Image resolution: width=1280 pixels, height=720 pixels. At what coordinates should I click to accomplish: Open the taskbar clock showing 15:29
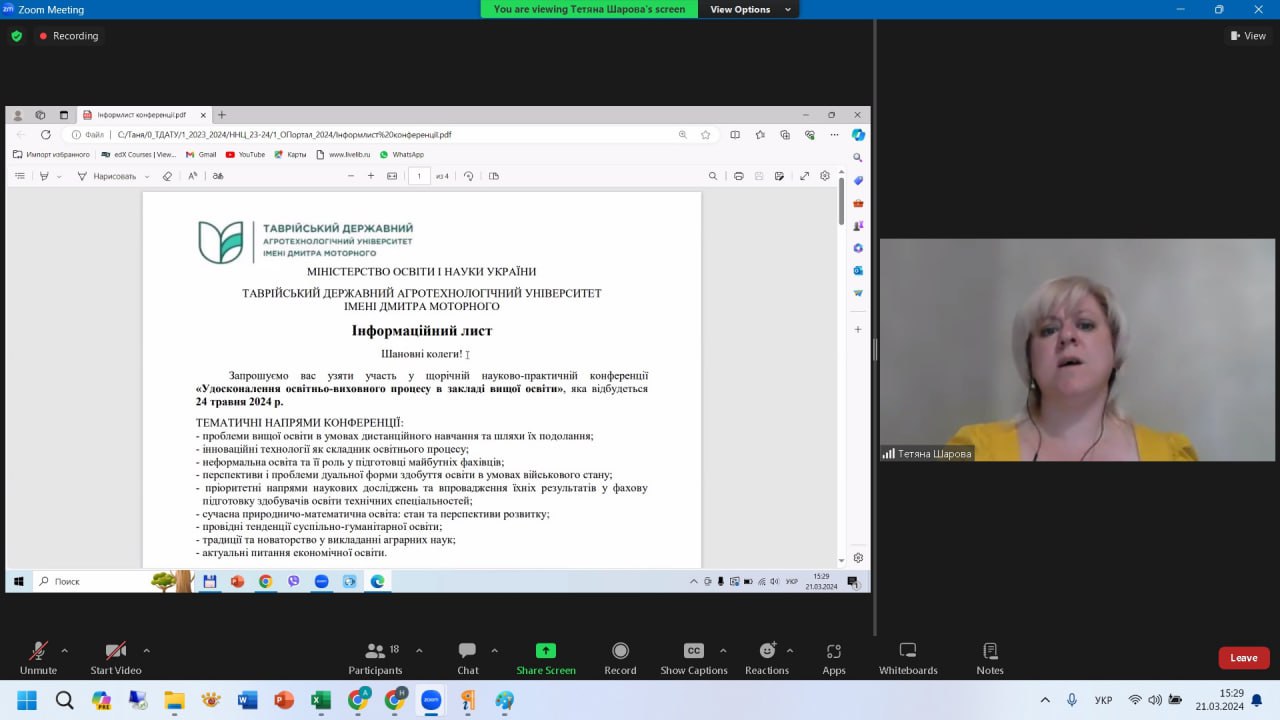pos(1219,700)
